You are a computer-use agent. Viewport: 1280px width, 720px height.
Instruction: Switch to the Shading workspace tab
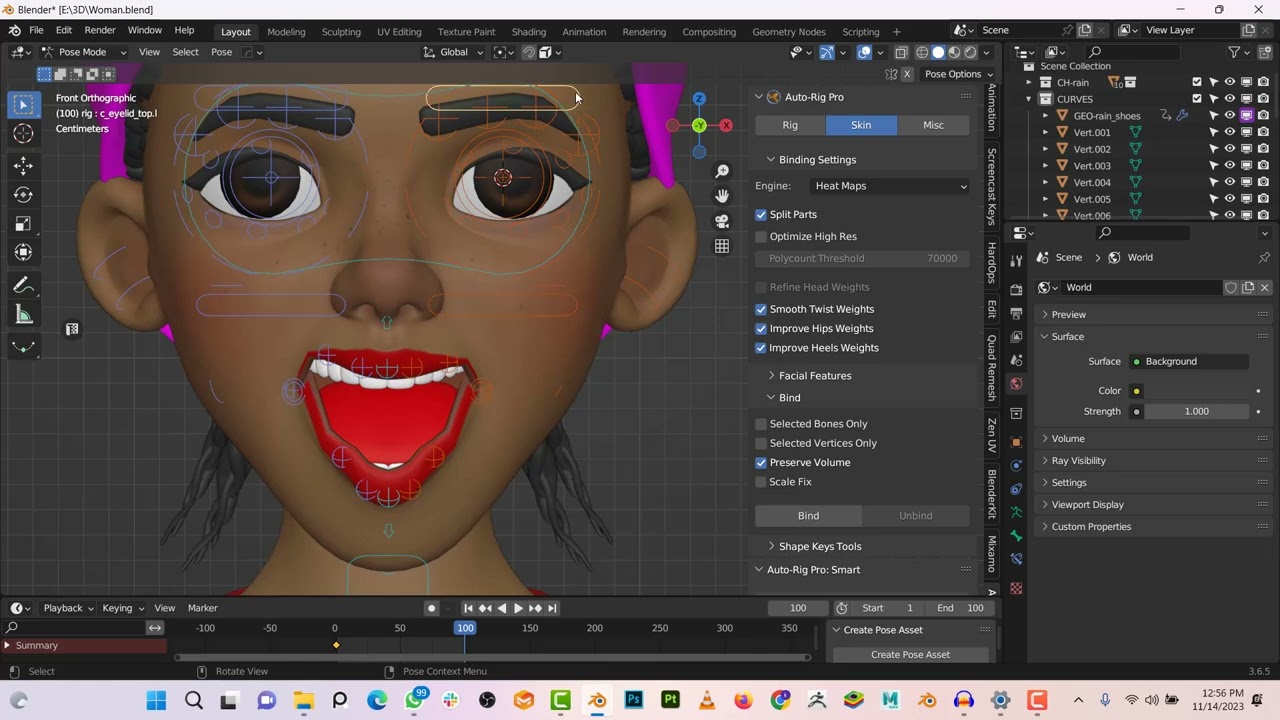point(529,32)
